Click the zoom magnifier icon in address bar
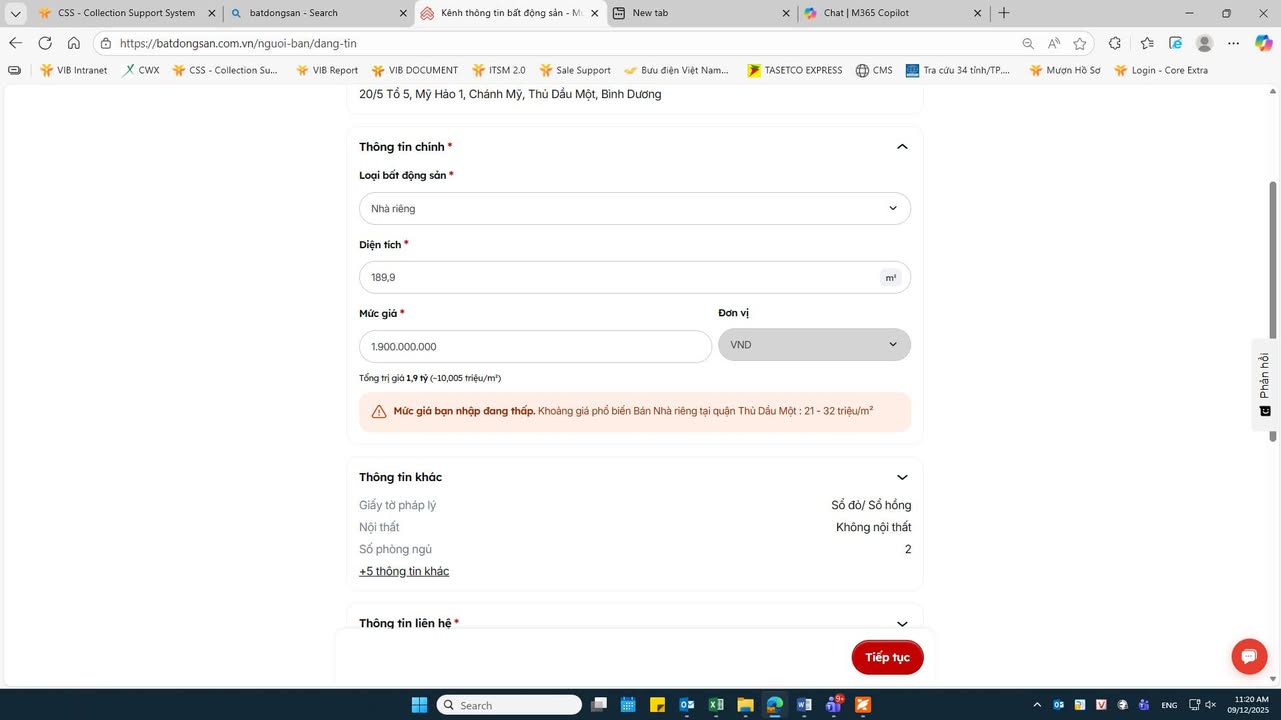1281x720 pixels. tap(1028, 43)
